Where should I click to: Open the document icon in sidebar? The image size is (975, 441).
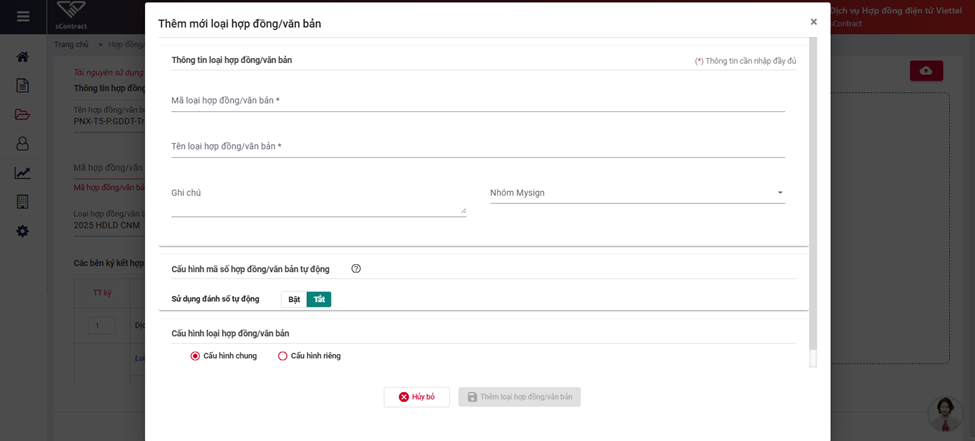(22, 86)
